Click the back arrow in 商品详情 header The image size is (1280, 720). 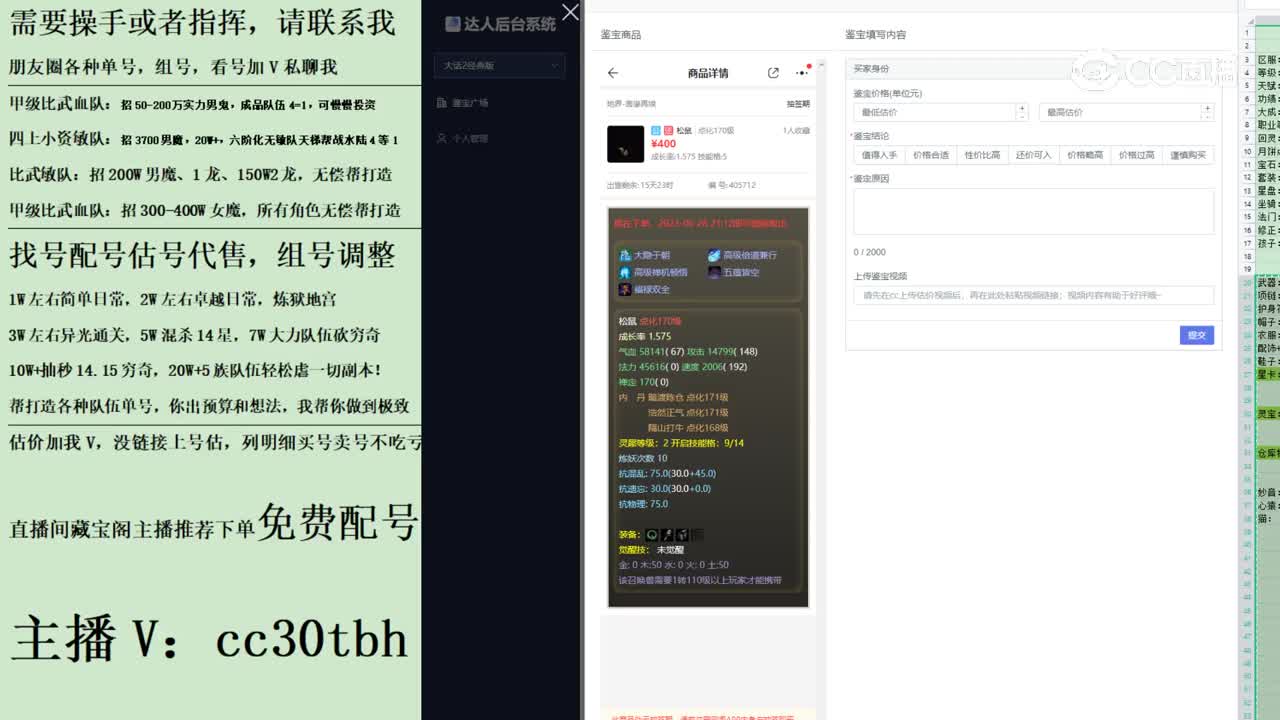[x=612, y=73]
